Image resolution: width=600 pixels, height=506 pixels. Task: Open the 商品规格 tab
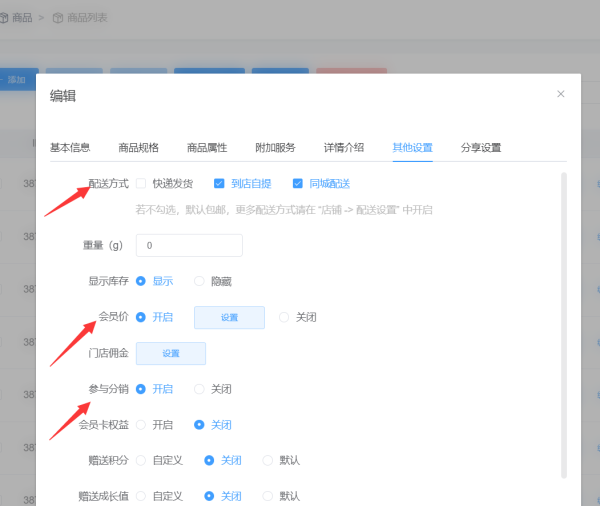pos(138,147)
